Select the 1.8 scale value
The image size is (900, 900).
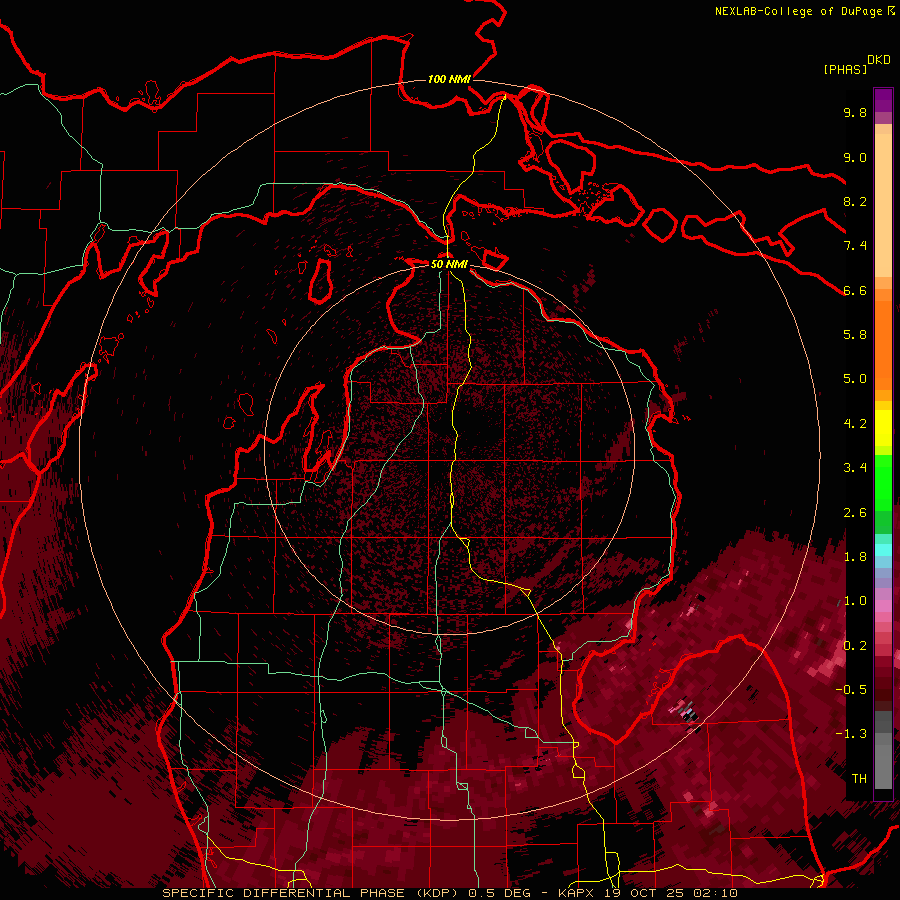(x=855, y=557)
